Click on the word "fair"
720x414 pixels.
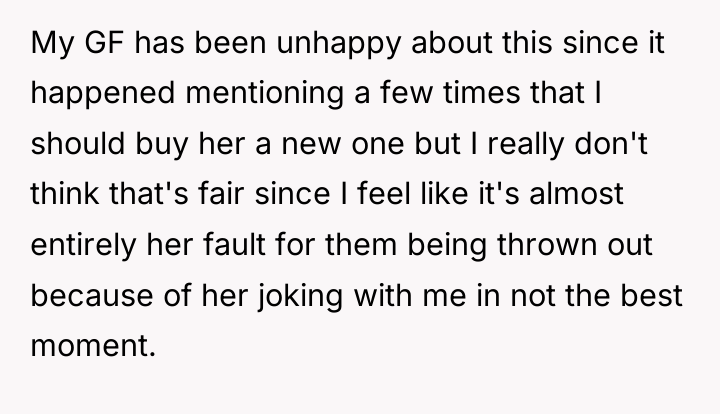(221, 194)
